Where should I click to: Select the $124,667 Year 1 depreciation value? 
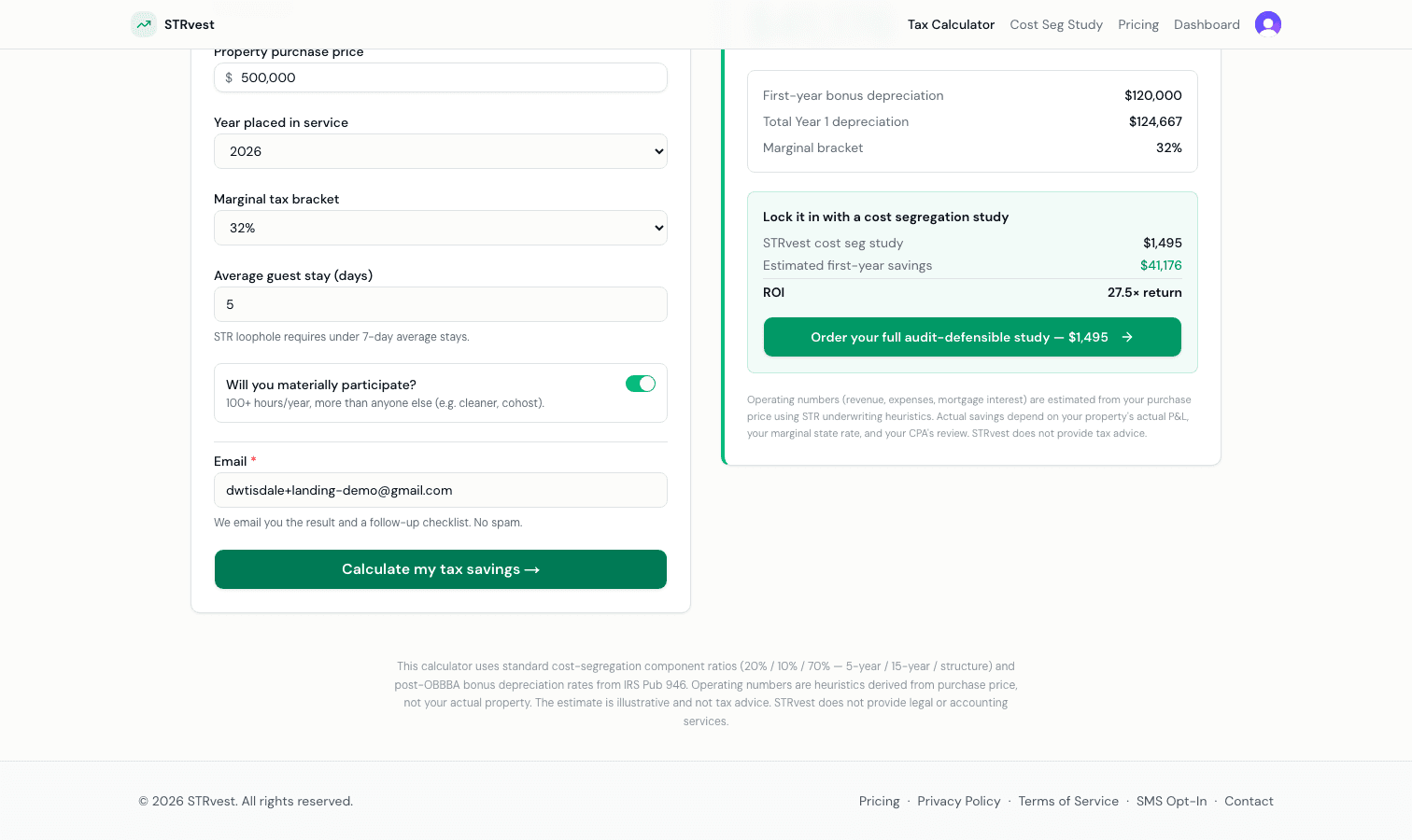(1155, 121)
